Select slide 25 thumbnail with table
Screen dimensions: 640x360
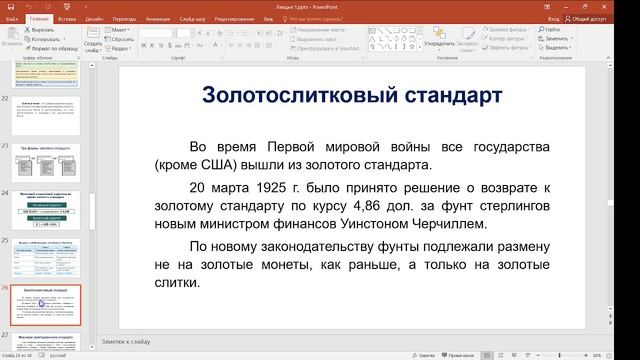[46, 258]
